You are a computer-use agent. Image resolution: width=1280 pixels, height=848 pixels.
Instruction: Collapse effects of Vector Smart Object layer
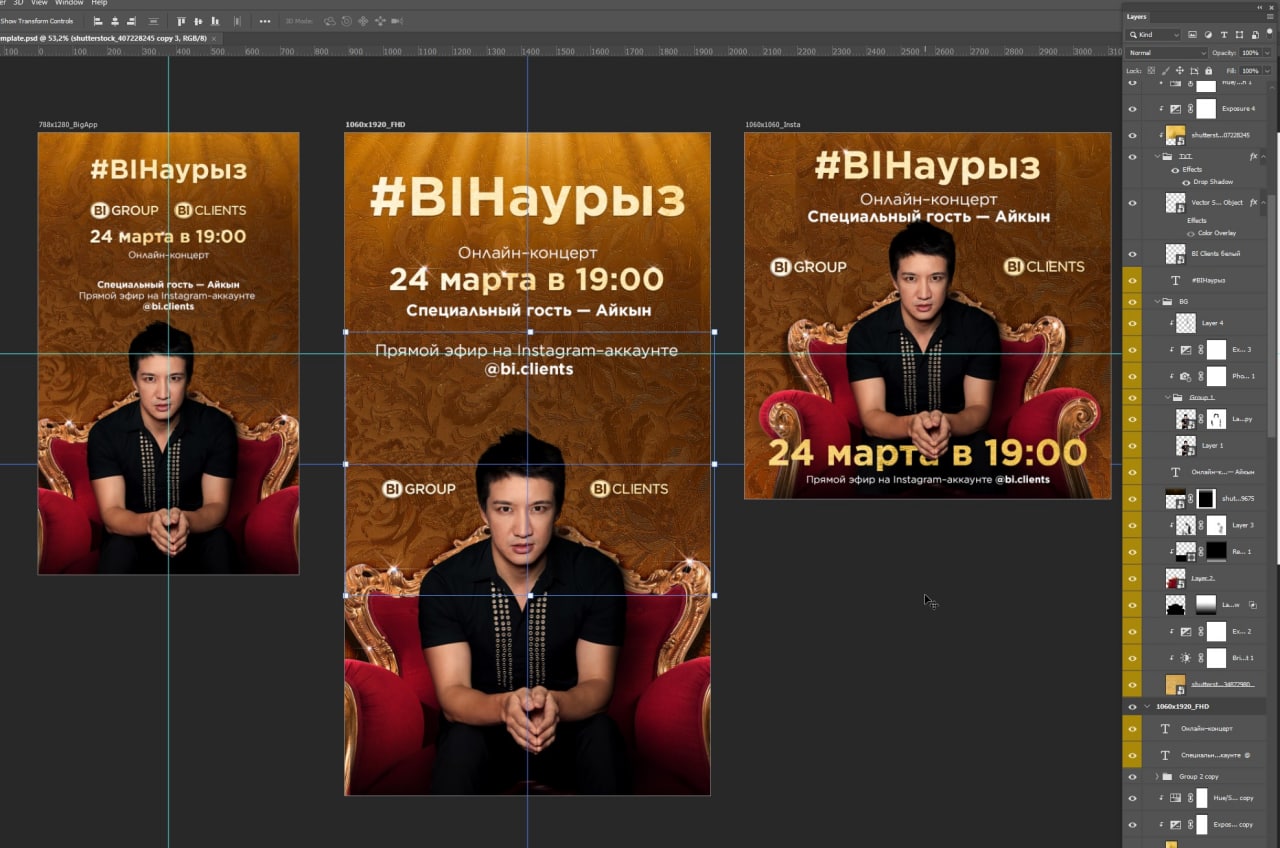[1263, 202]
